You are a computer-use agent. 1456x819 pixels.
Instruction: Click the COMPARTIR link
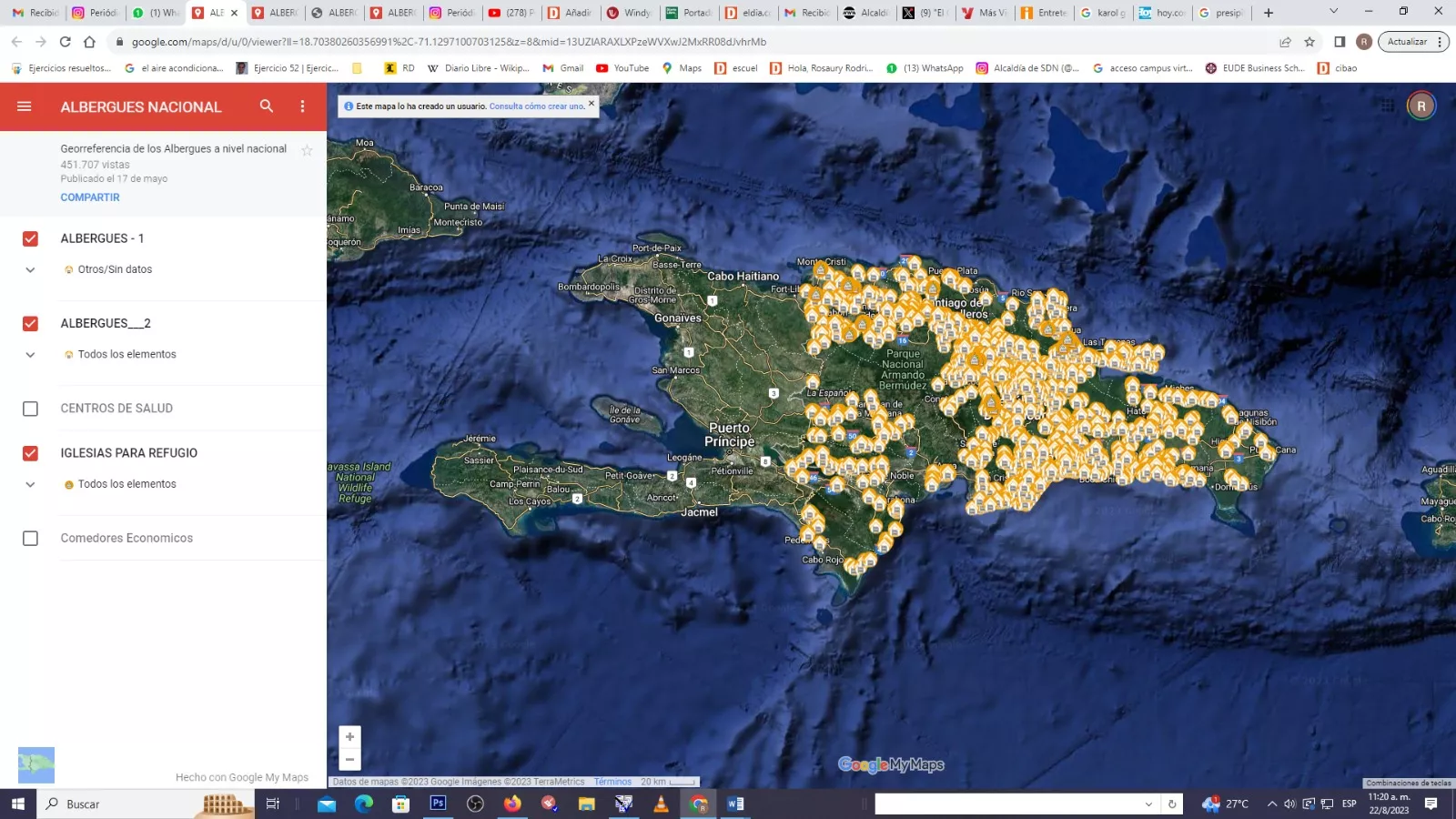[90, 197]
